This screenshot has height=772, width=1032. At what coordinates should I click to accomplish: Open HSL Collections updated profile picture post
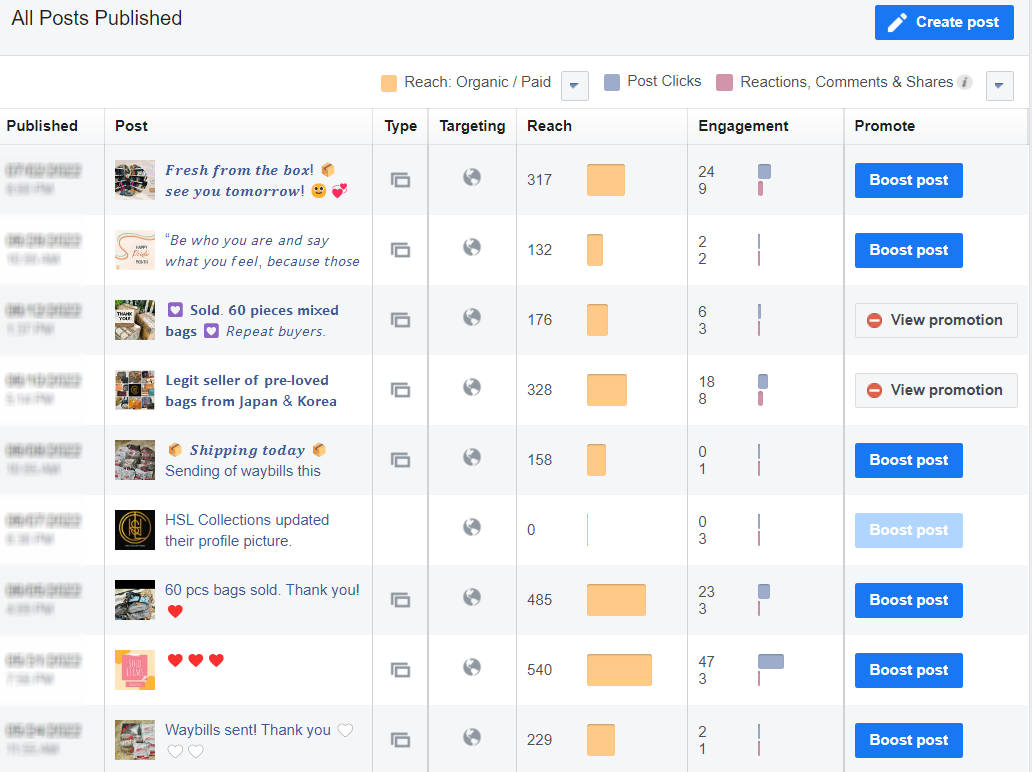click(246, 530)
